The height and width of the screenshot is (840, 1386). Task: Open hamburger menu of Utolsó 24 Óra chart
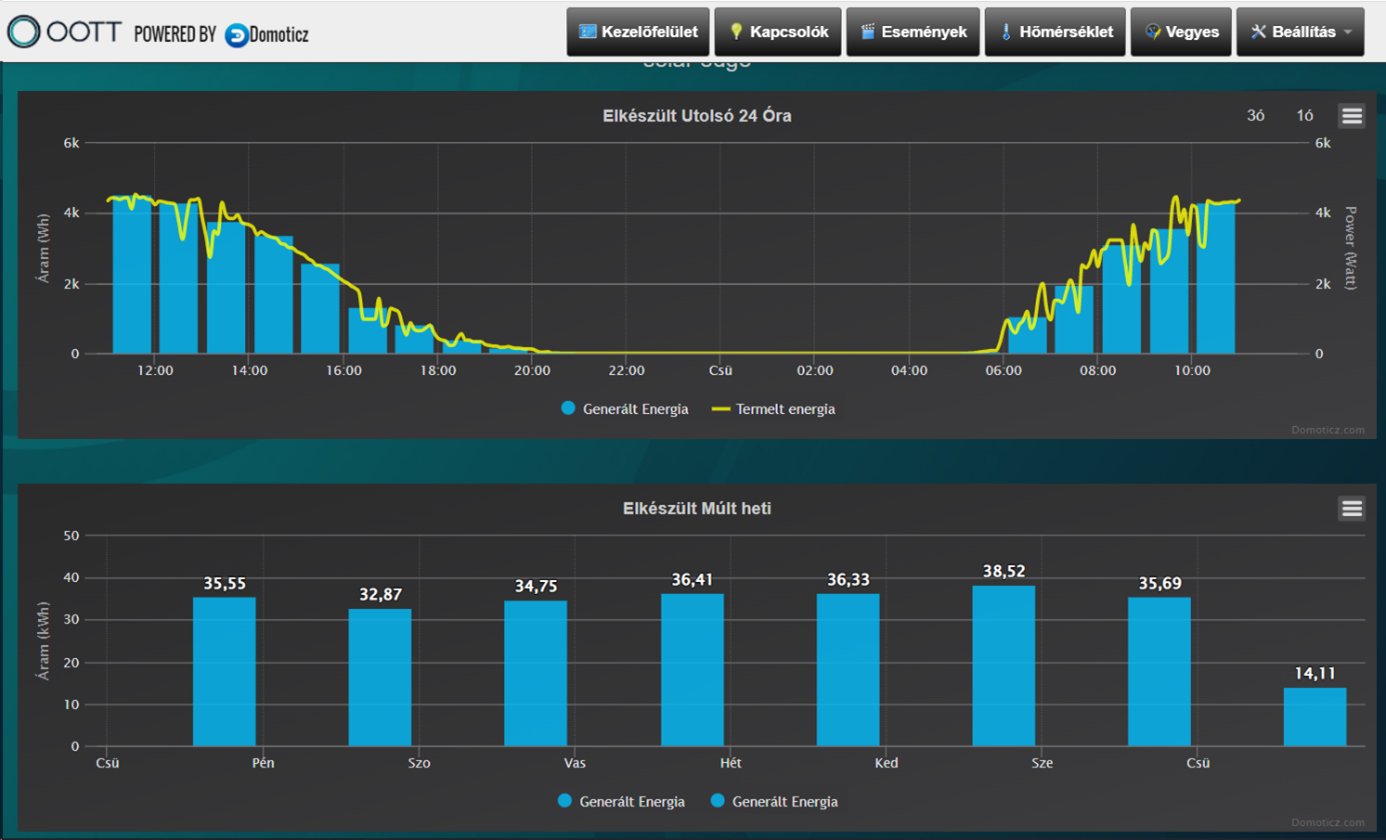point(1352,116)
